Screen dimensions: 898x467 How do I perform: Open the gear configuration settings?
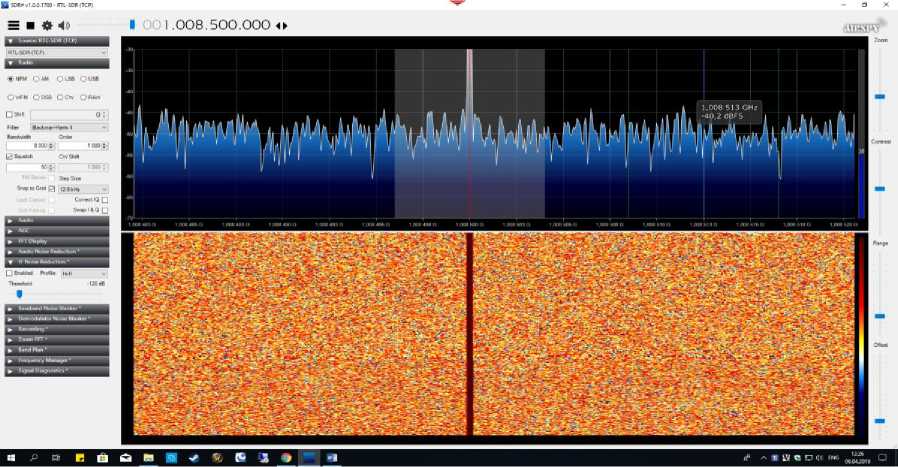pos(47,24)
